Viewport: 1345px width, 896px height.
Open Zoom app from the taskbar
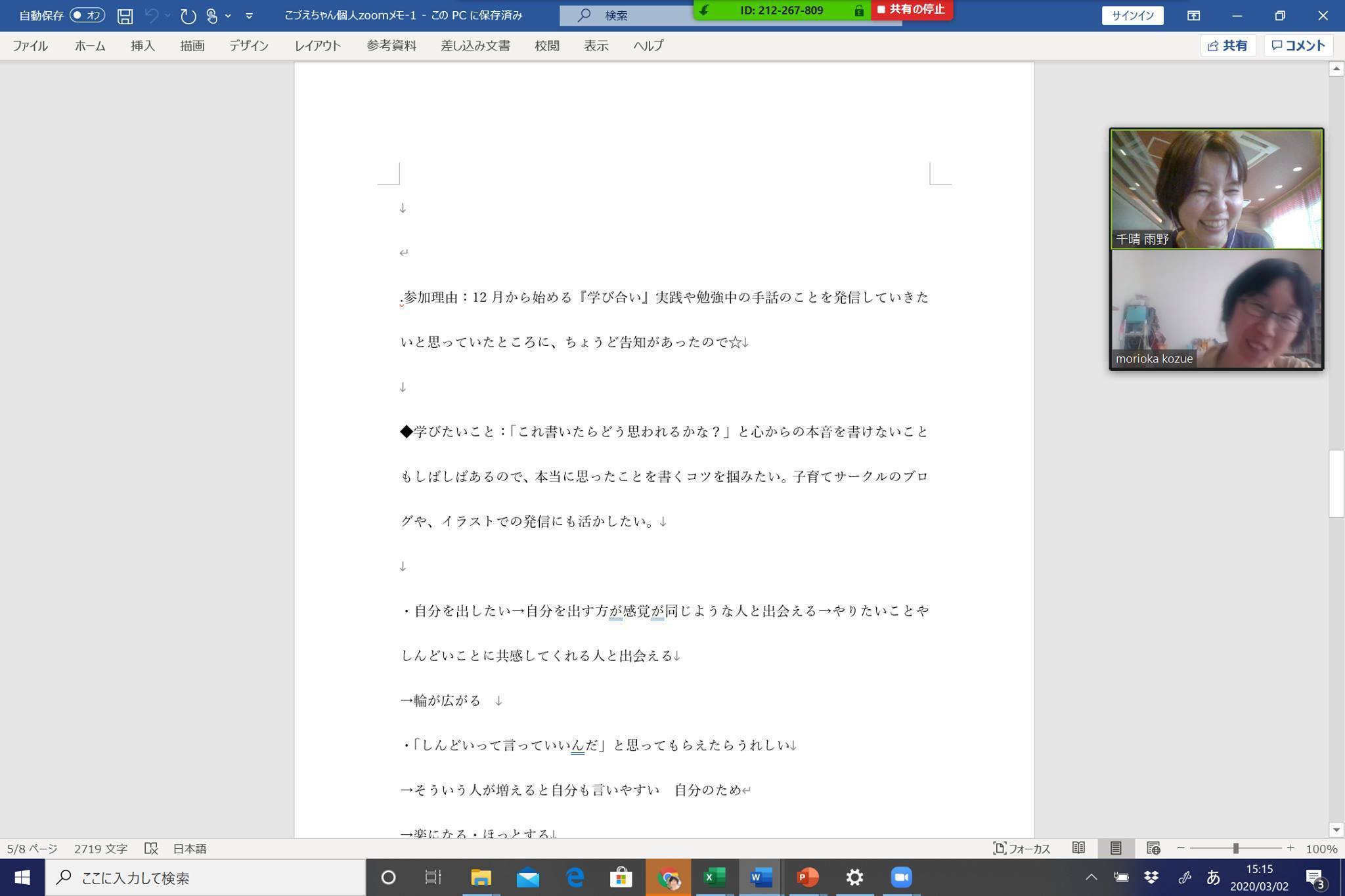coord(901,877)
